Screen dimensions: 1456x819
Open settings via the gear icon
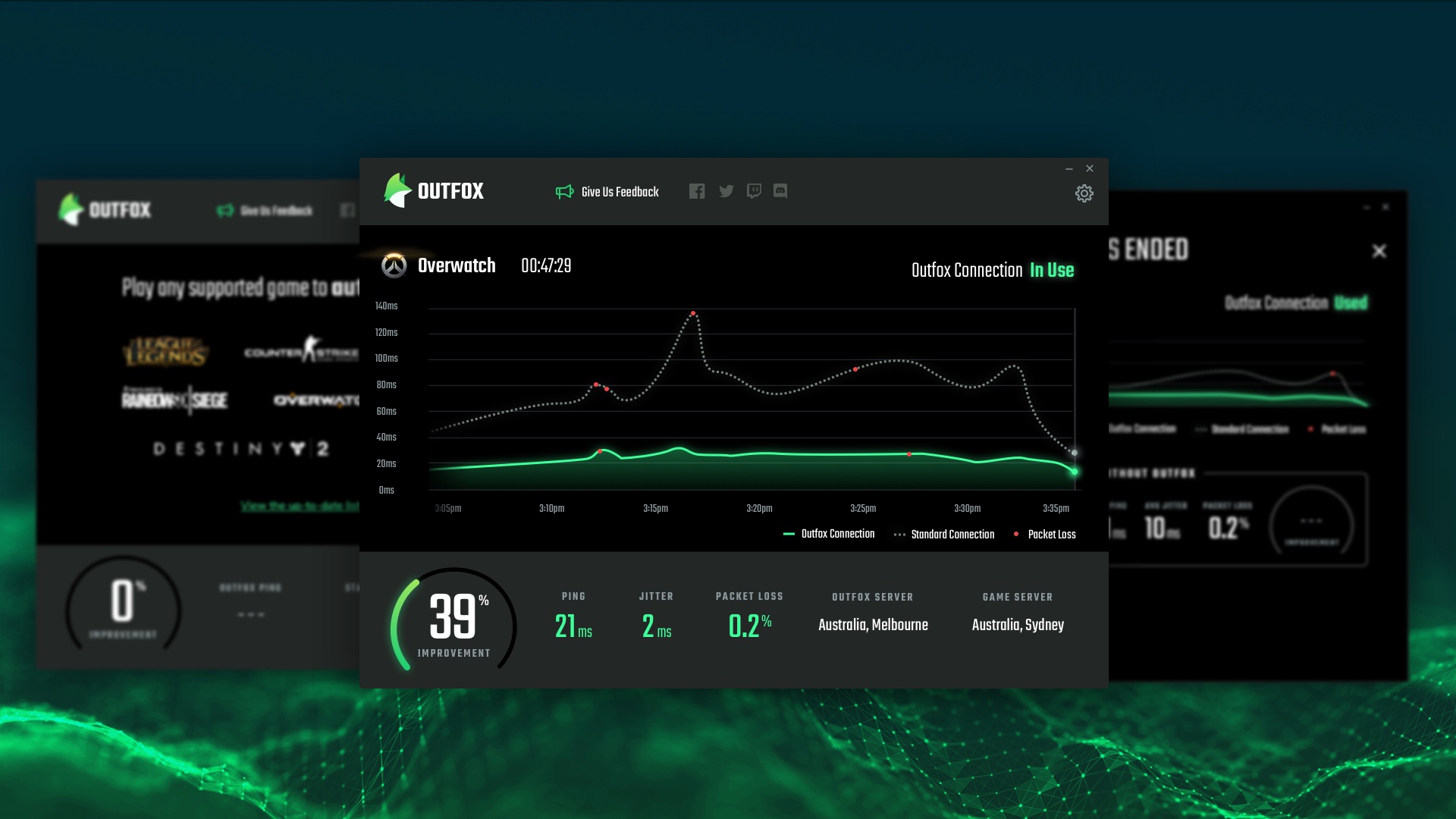tap(1084, 193)
